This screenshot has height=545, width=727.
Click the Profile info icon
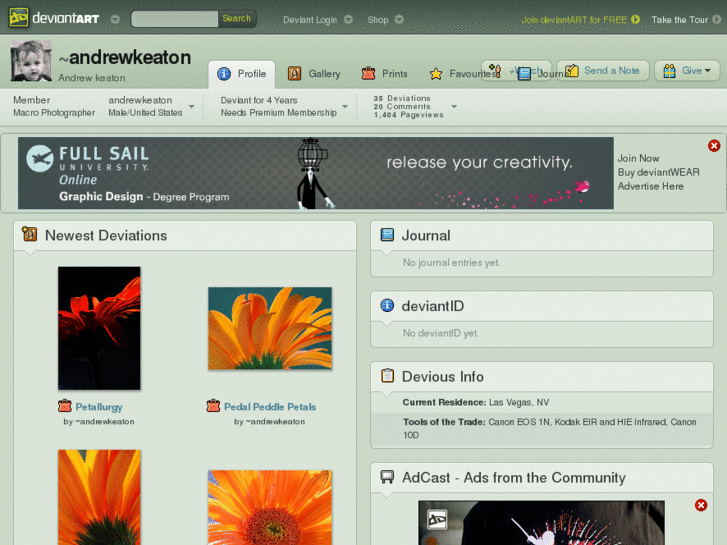224,74
